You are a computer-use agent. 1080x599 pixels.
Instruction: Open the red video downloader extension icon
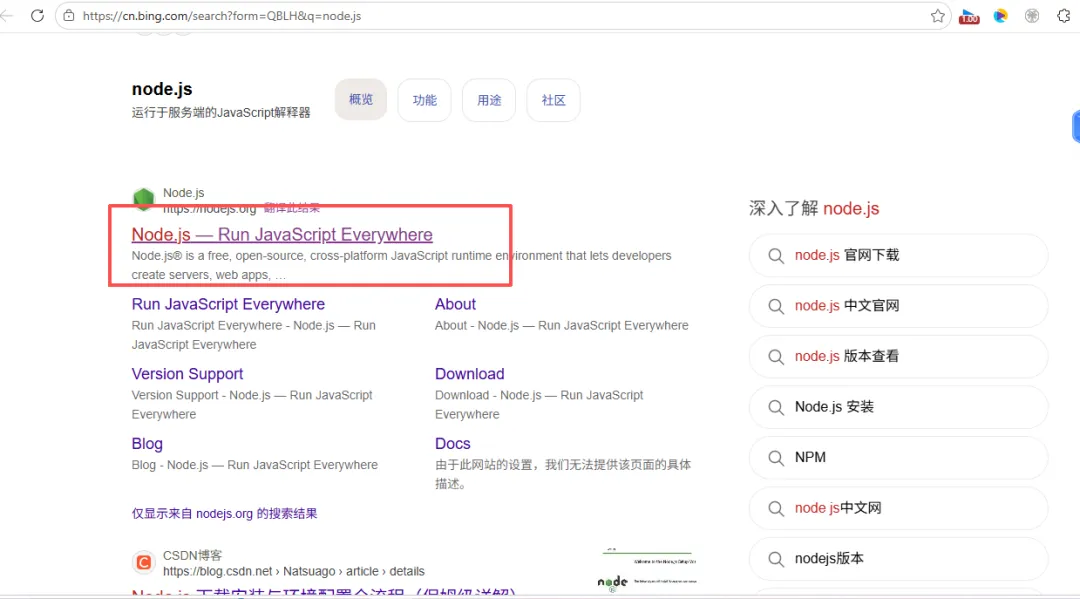click(969, 16)
